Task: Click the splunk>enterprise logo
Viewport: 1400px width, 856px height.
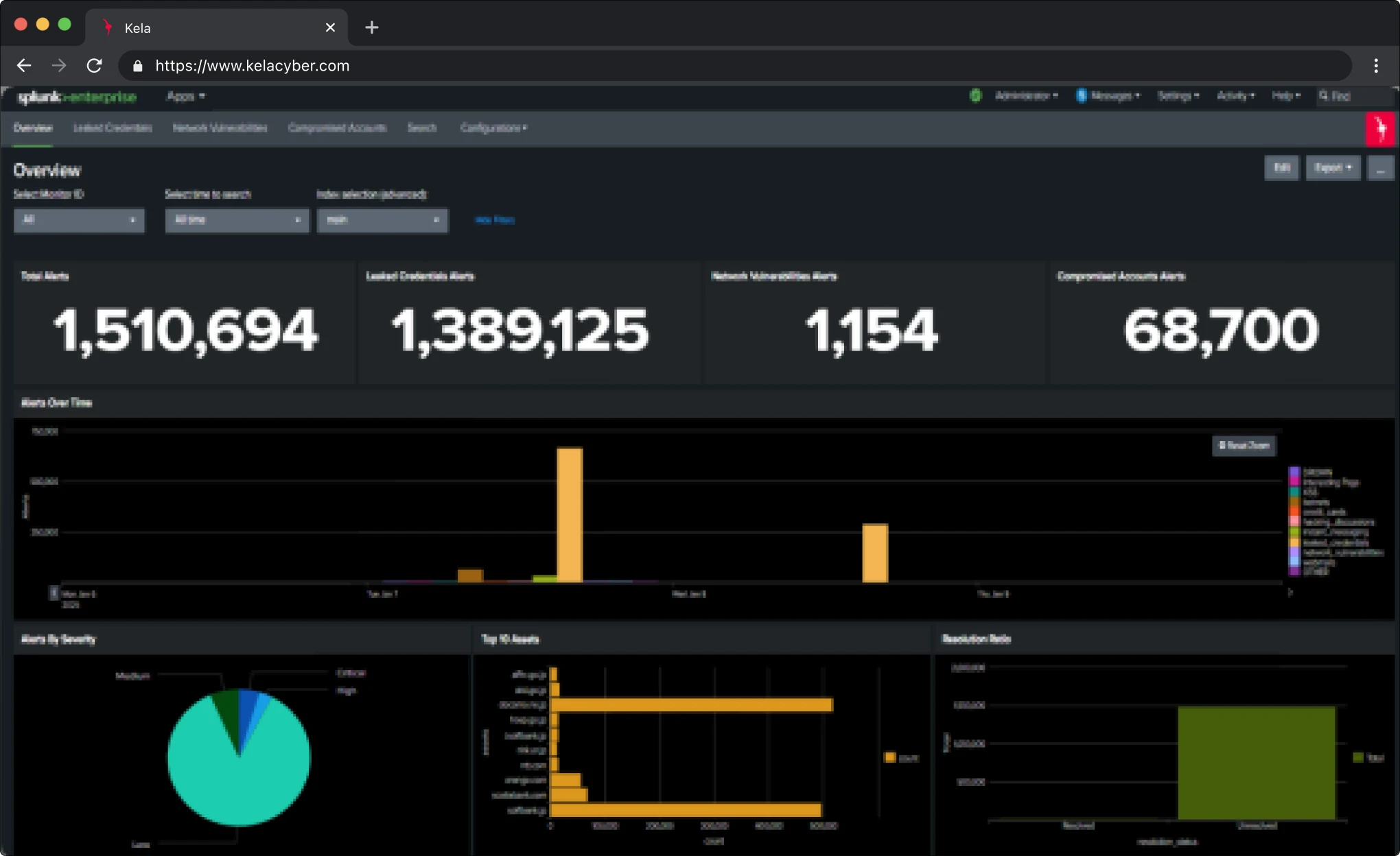Action: point(77,97)
